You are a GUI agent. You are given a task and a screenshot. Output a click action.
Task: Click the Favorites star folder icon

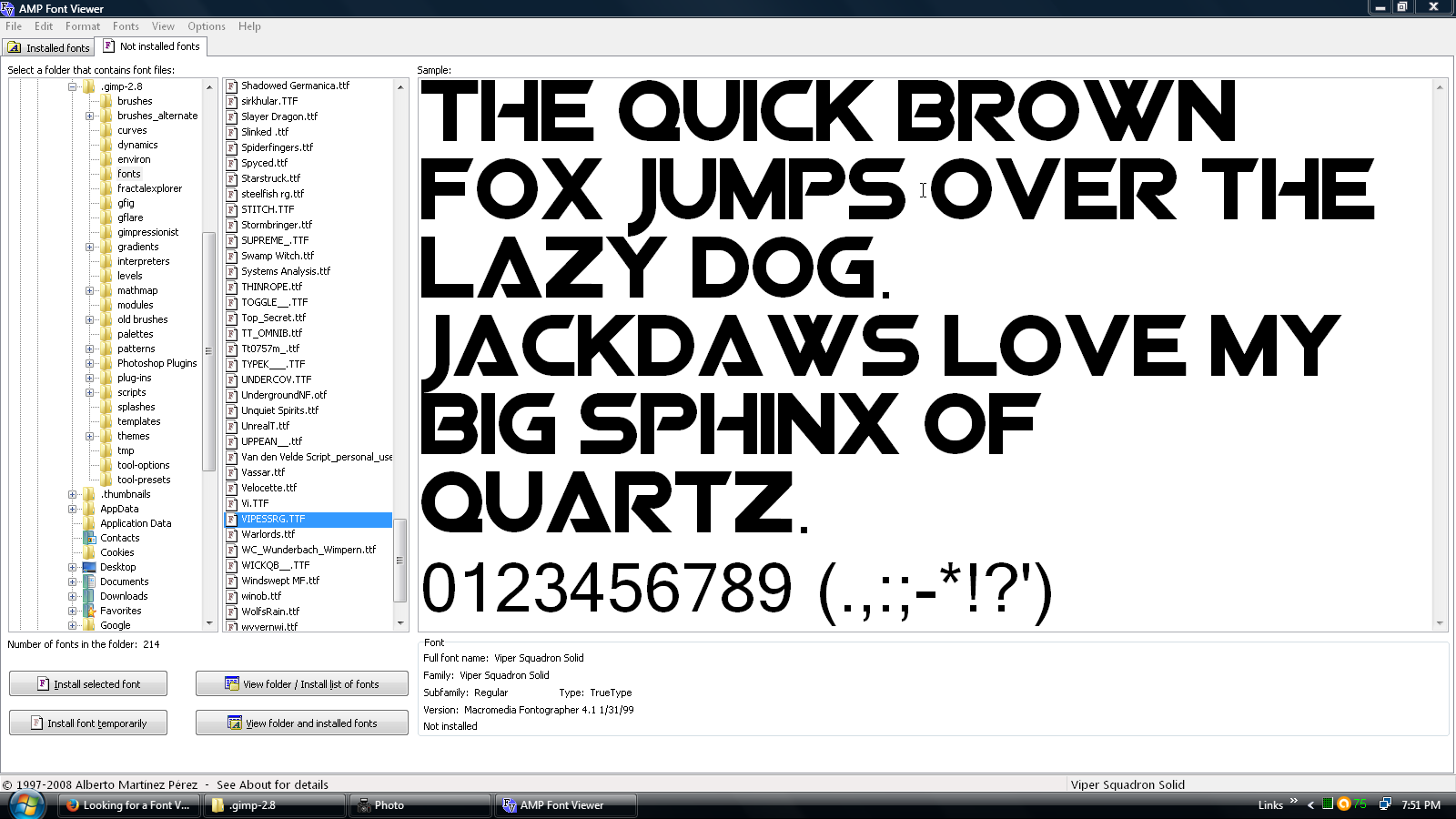89,611
